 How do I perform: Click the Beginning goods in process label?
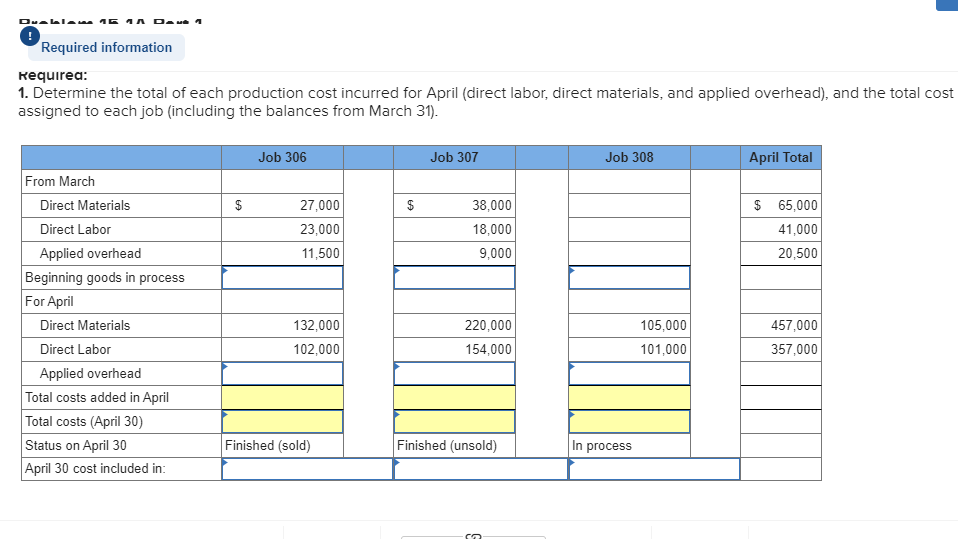tap(104, 277)
